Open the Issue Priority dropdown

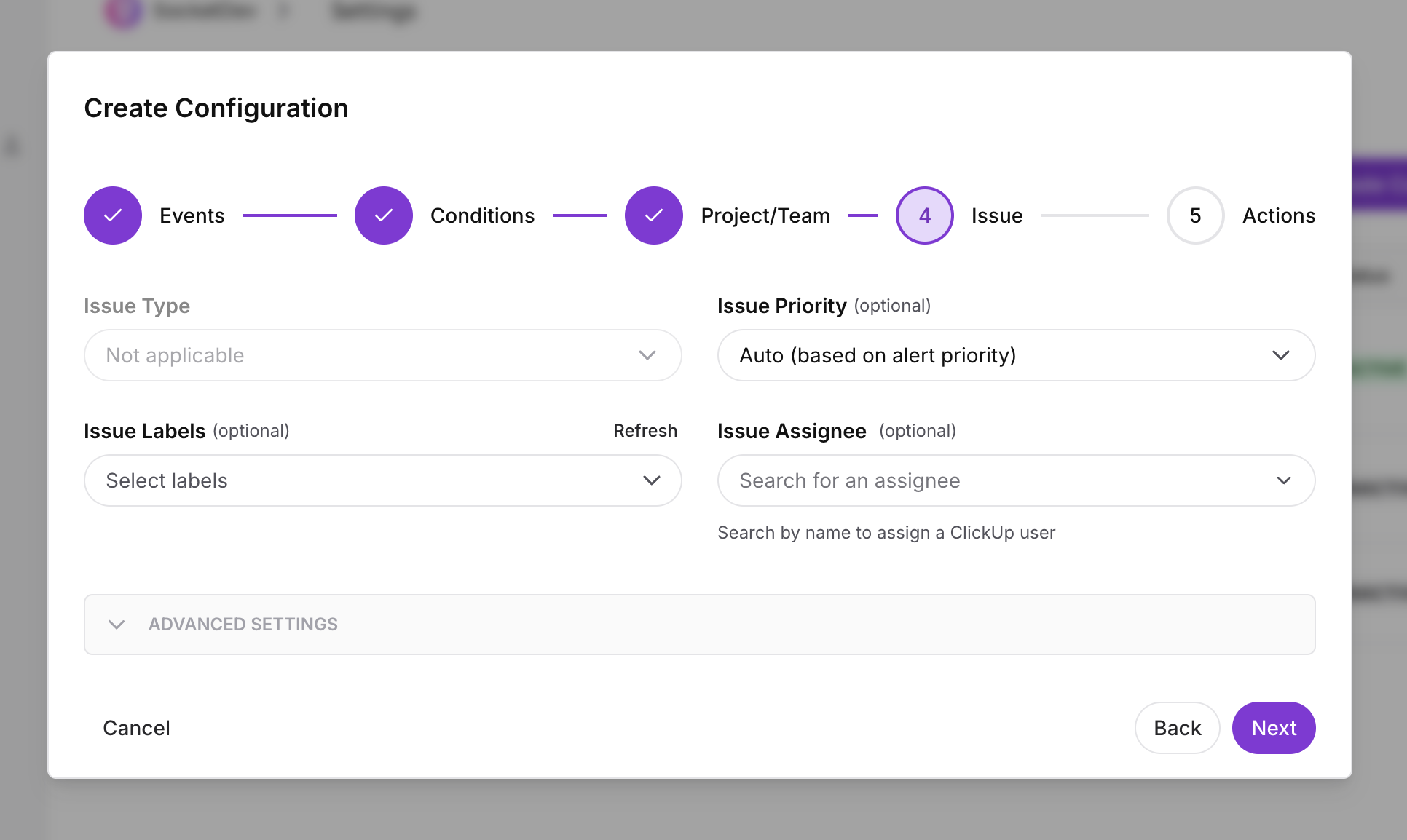1017,355
